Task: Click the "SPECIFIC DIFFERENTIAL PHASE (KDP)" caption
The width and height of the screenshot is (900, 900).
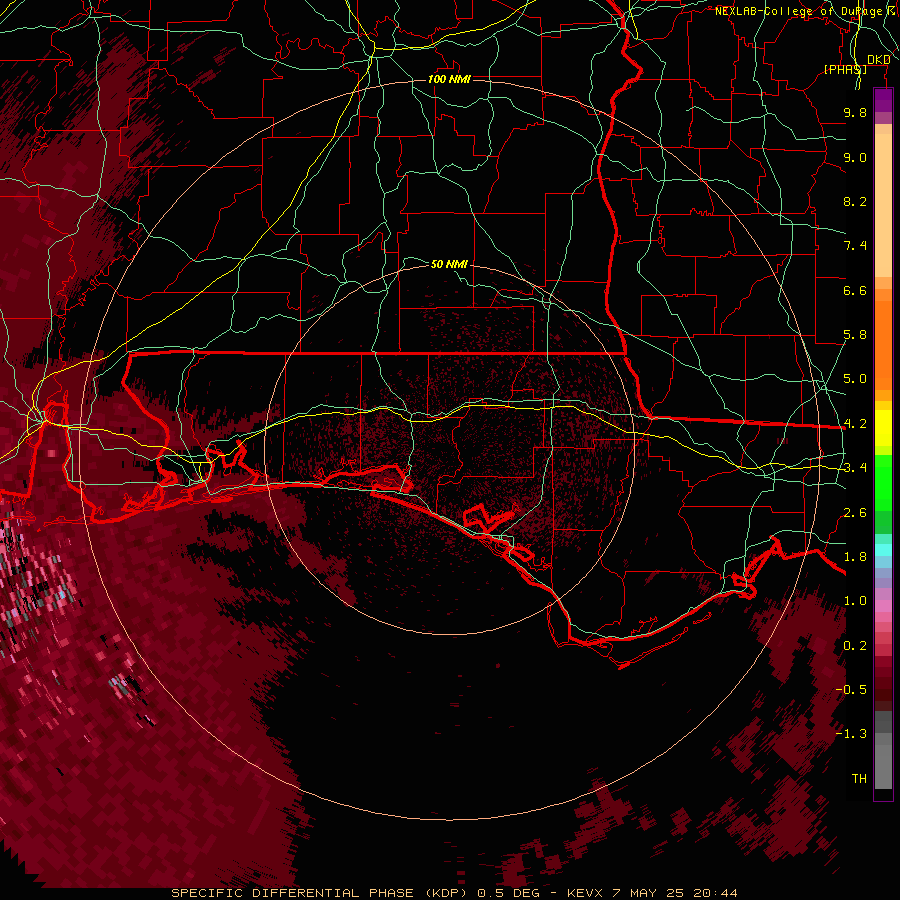Action: [320, 893]
